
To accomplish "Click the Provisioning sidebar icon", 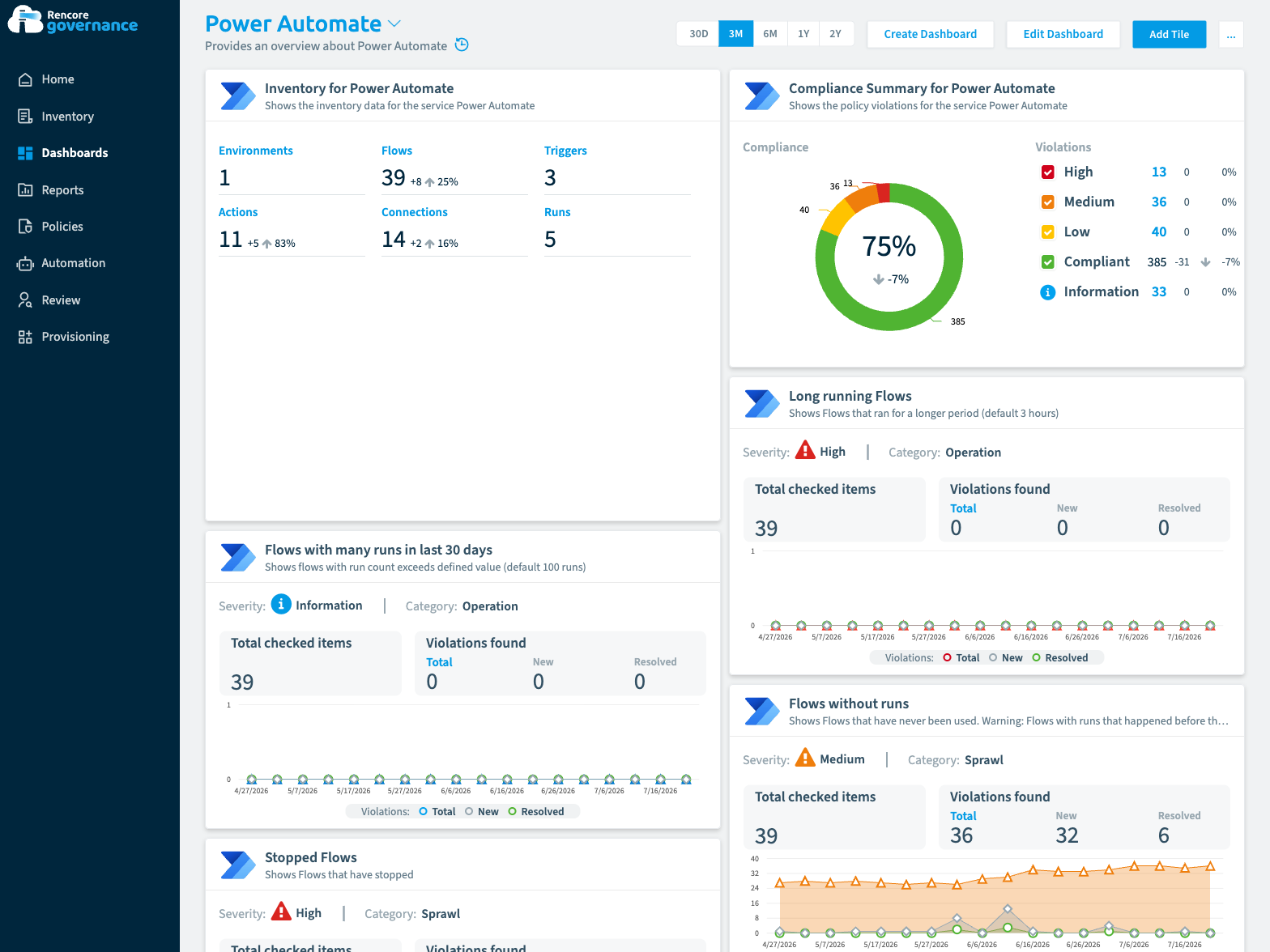I will pos(25,337).
